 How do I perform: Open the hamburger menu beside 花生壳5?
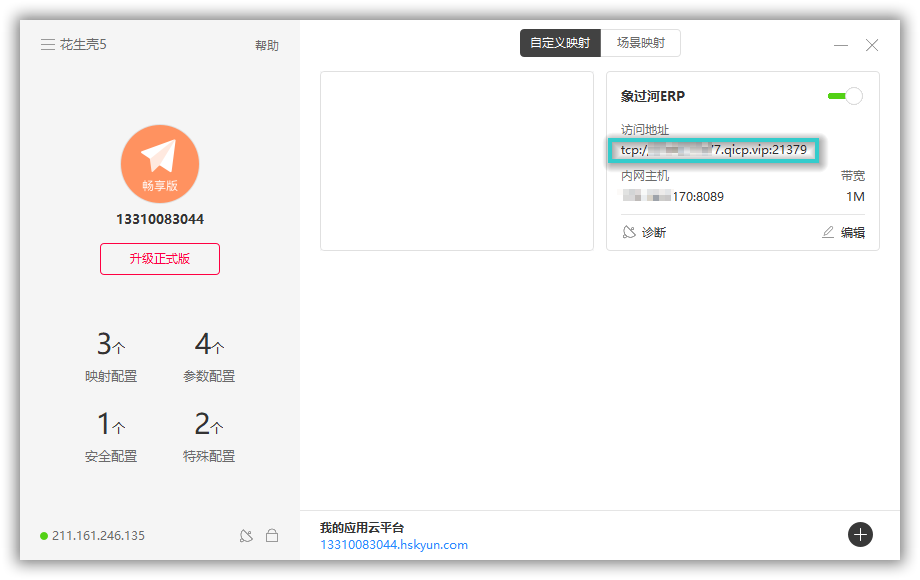tap(48, 45)
